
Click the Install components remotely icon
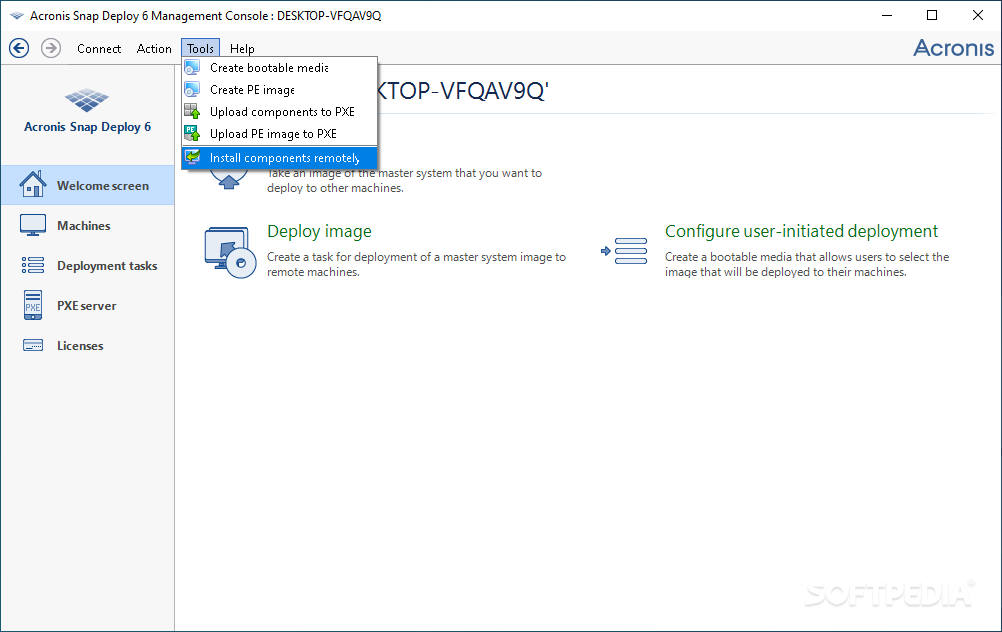(x=192, y=157)
